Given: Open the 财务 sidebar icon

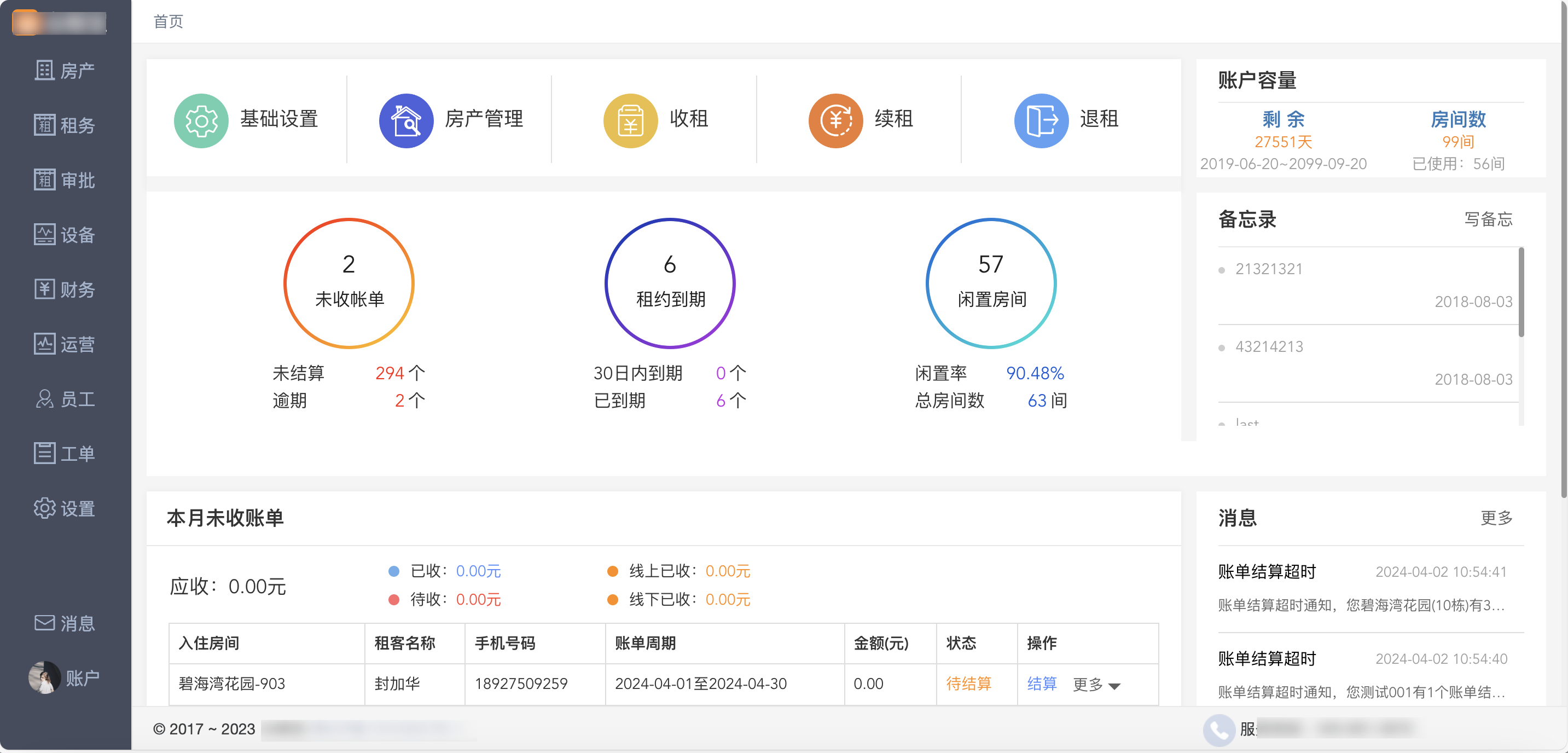Looking at the screenshot, I should tap(44, 289).
